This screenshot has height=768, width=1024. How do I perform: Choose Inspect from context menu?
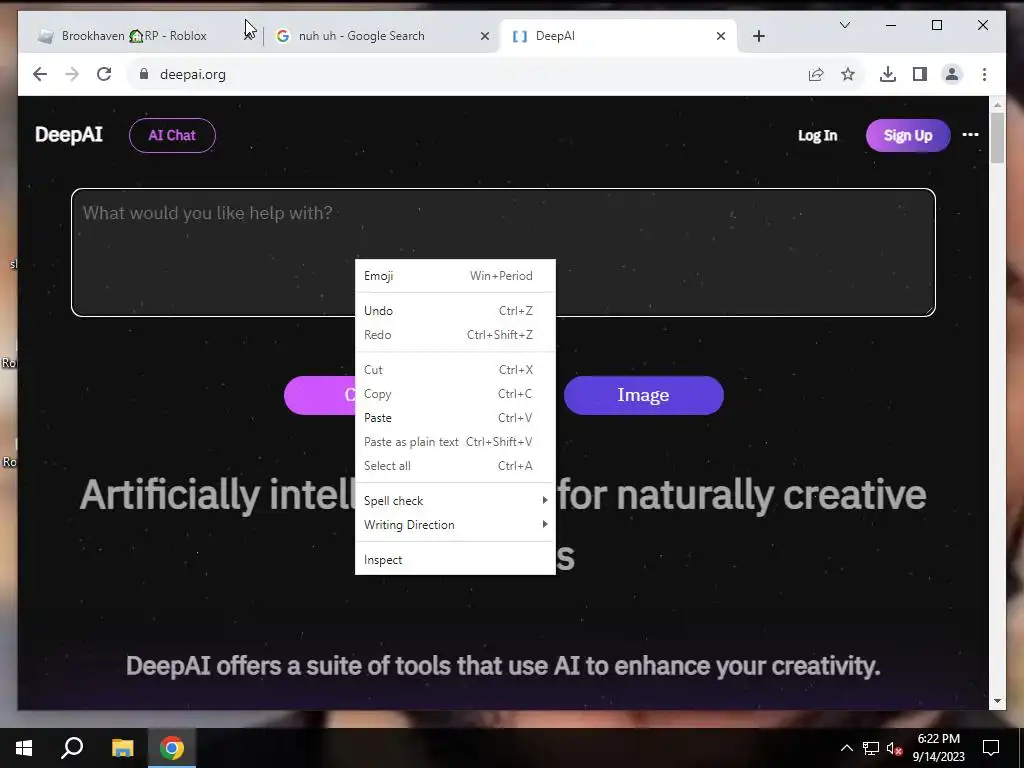point(455,560)
